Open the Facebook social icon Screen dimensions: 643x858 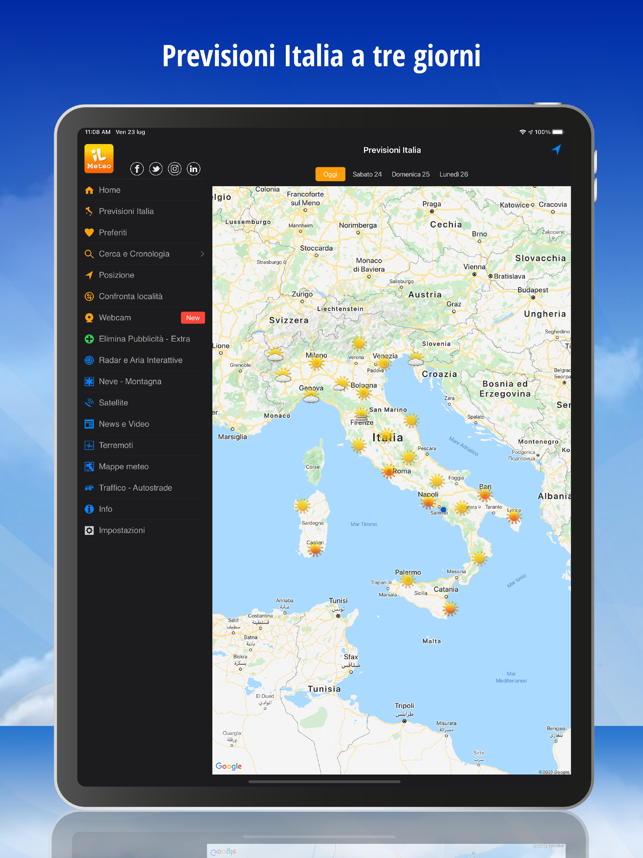pyautogui.click(x=137, y=169)
